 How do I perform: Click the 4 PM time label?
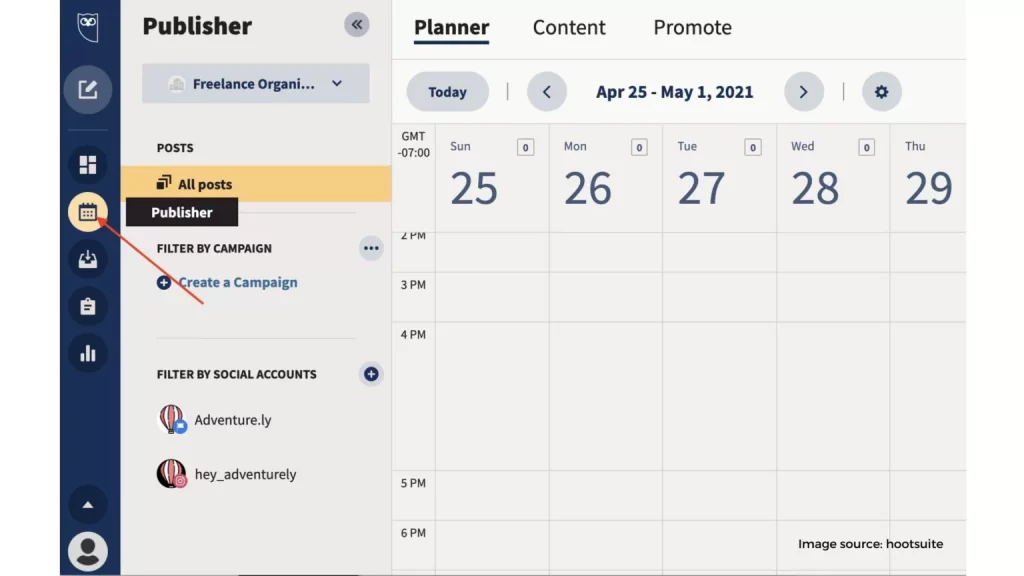click(x=413, y=334)
